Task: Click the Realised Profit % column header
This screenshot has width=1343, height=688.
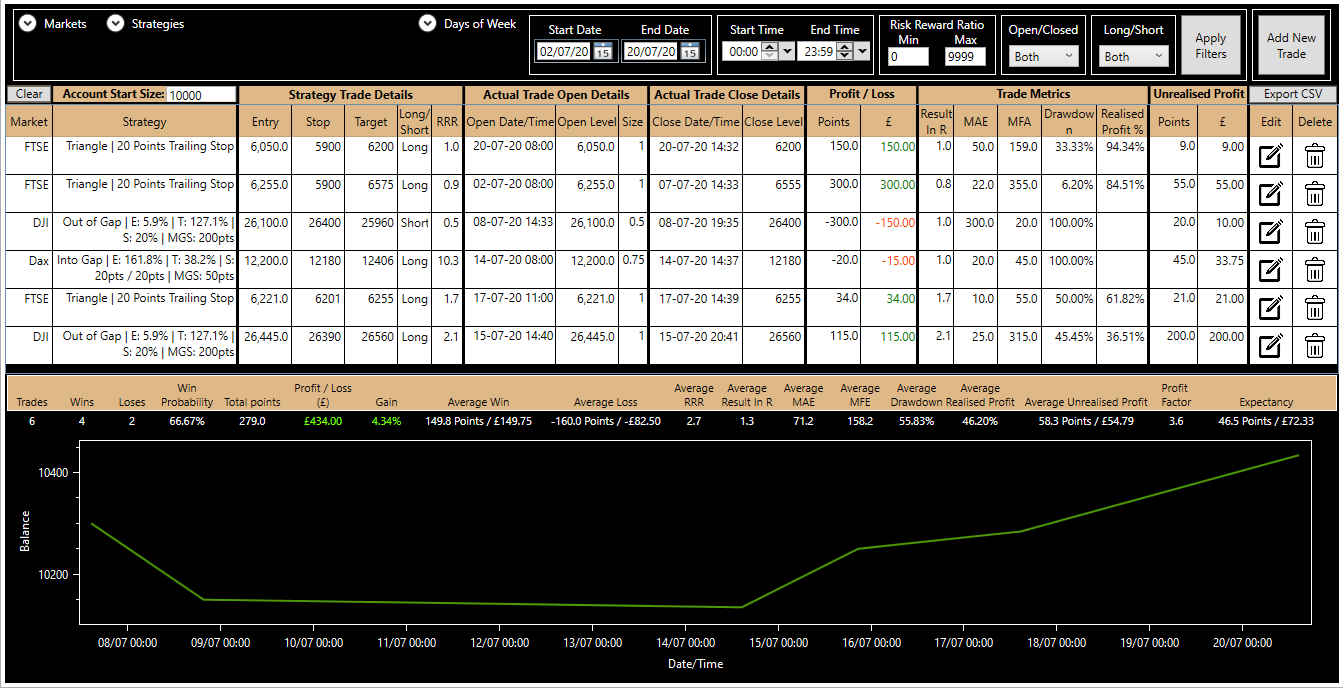Action: pyautogui.click(x=1122, y=122)
